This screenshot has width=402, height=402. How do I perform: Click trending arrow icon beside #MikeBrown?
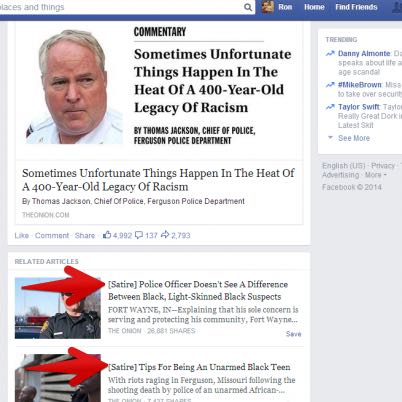pos(330,85)
